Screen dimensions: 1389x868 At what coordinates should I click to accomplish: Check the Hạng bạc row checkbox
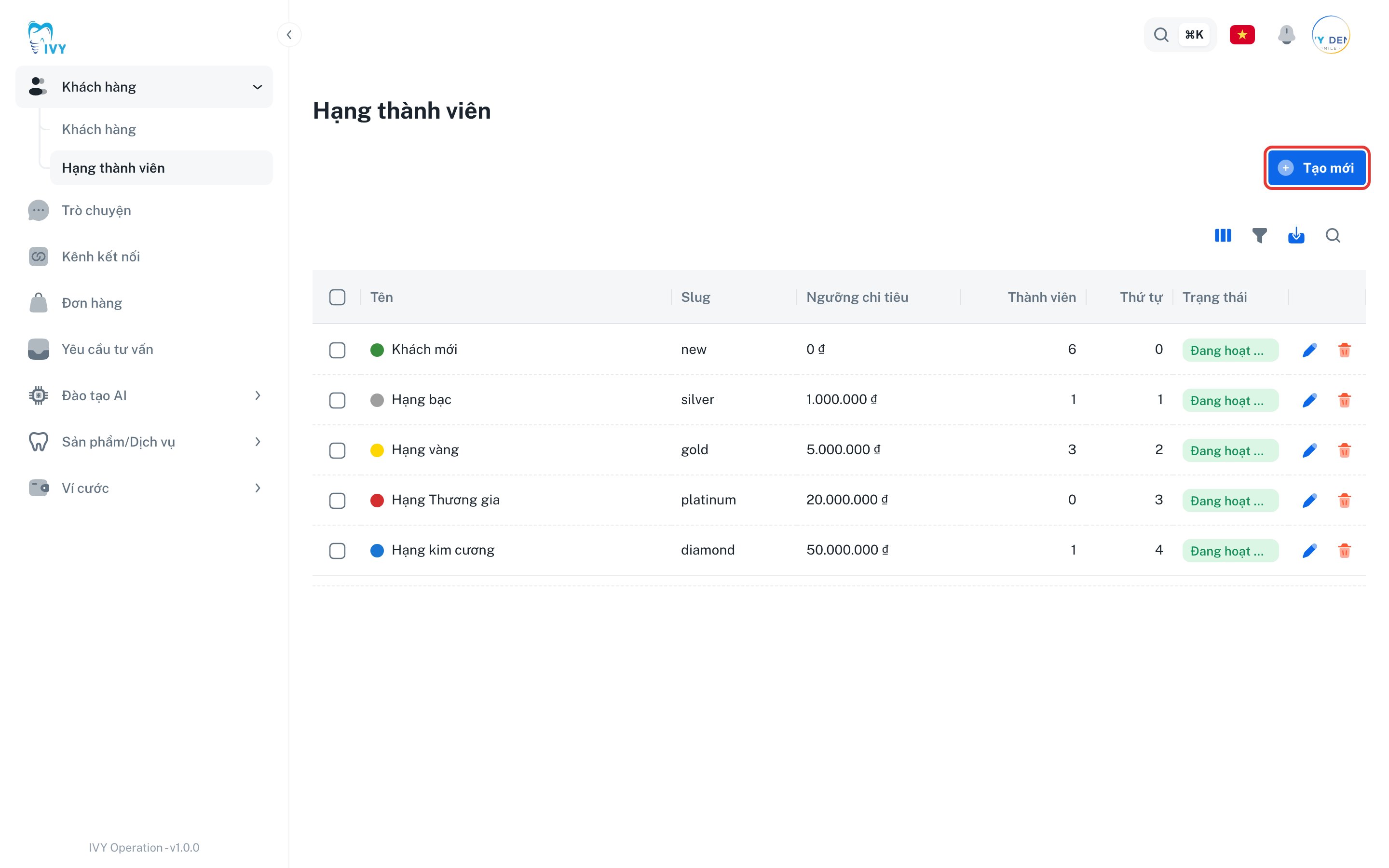(x=338, y=400)
